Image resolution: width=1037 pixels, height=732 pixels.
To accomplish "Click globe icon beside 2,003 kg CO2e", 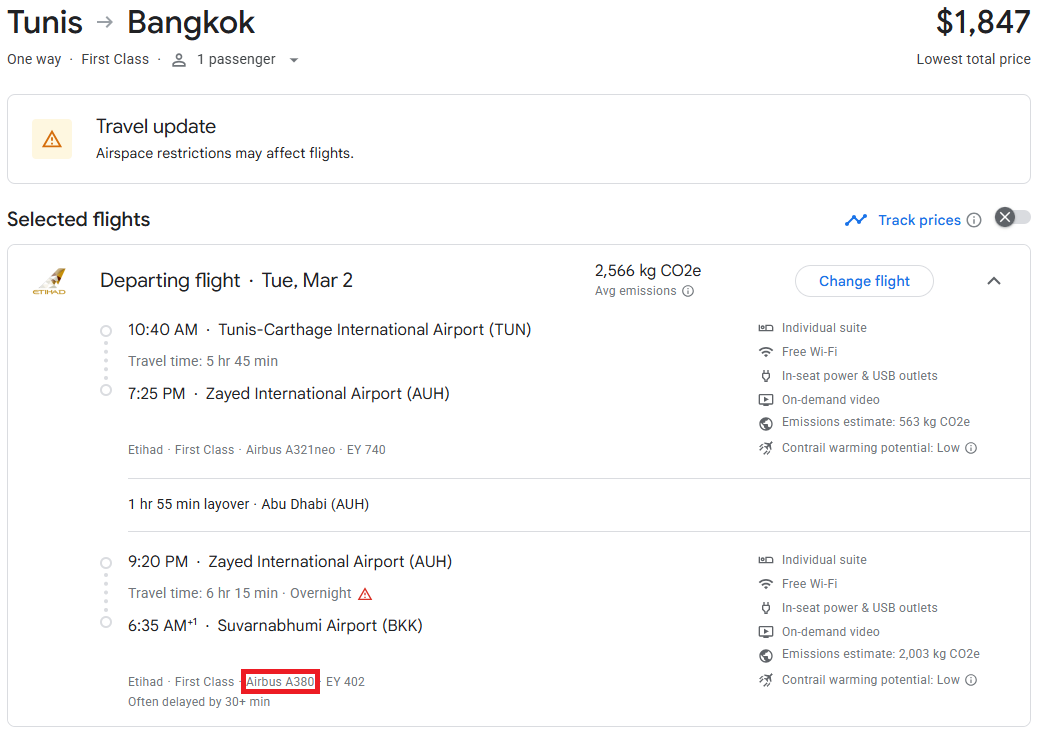I will coord(765,655).
